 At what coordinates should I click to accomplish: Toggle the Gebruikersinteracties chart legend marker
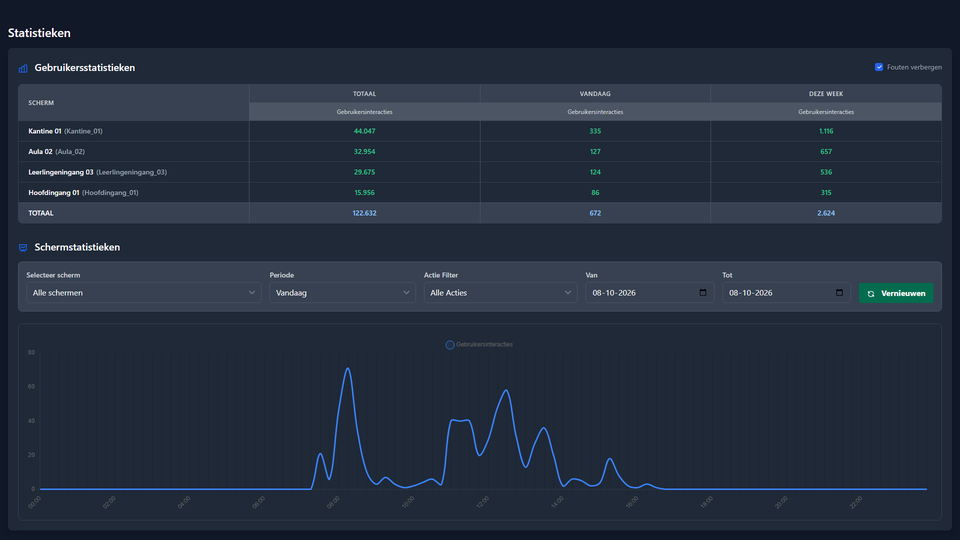[450, 345]
